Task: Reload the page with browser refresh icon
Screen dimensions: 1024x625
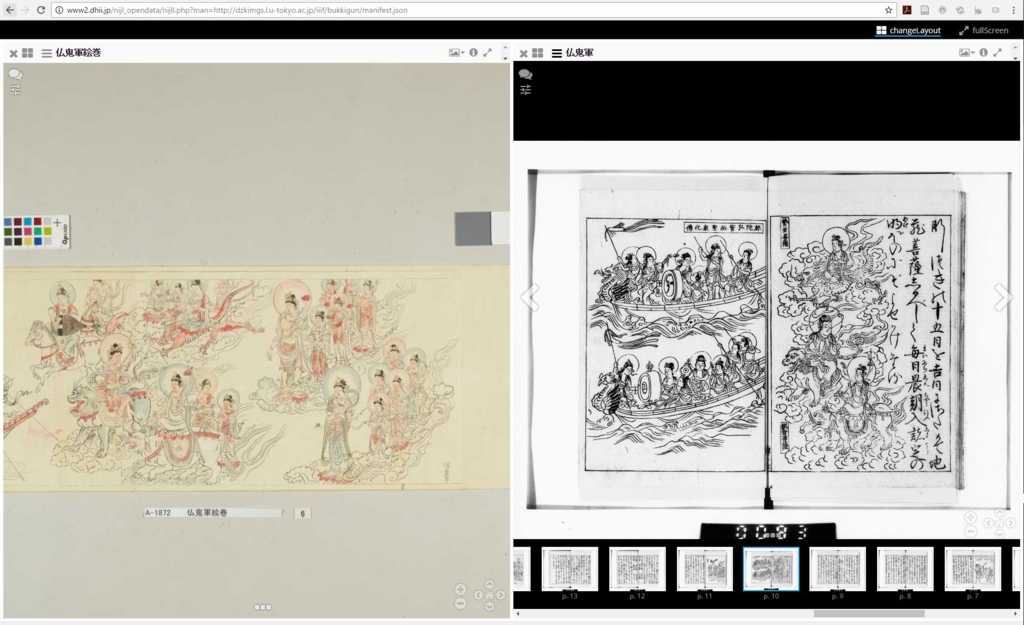Action: [x=40, y=10]
